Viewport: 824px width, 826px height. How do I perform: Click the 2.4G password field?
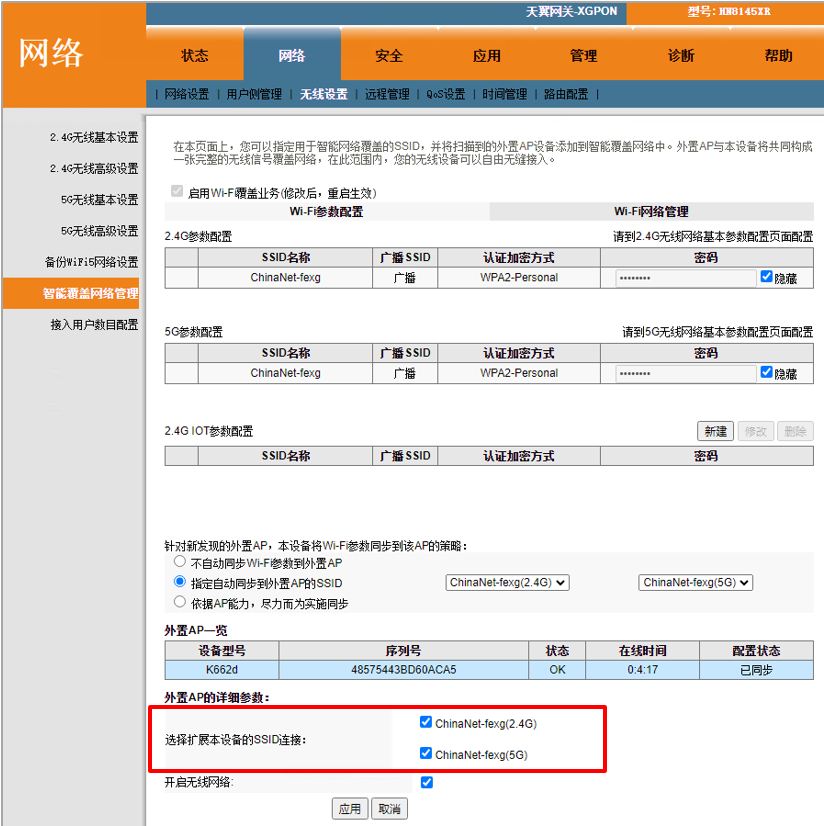coord(686,278)
